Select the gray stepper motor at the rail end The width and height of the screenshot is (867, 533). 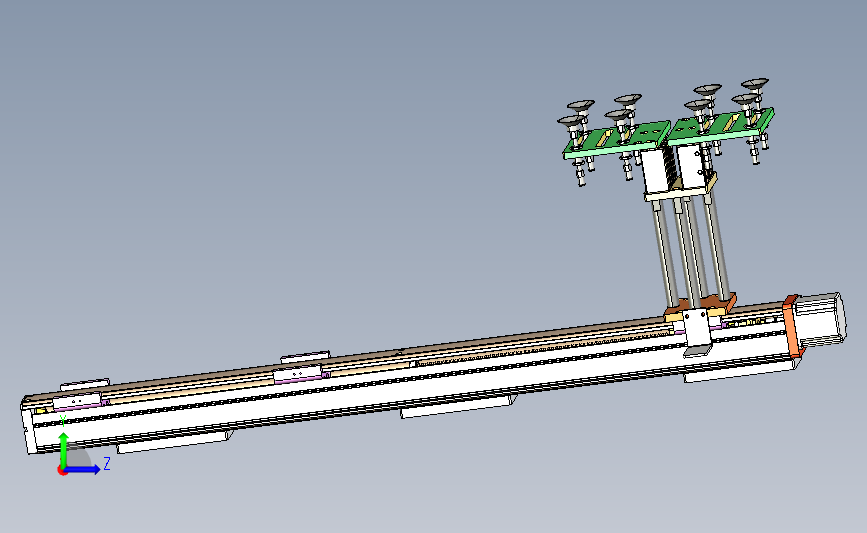pos(820,320)
